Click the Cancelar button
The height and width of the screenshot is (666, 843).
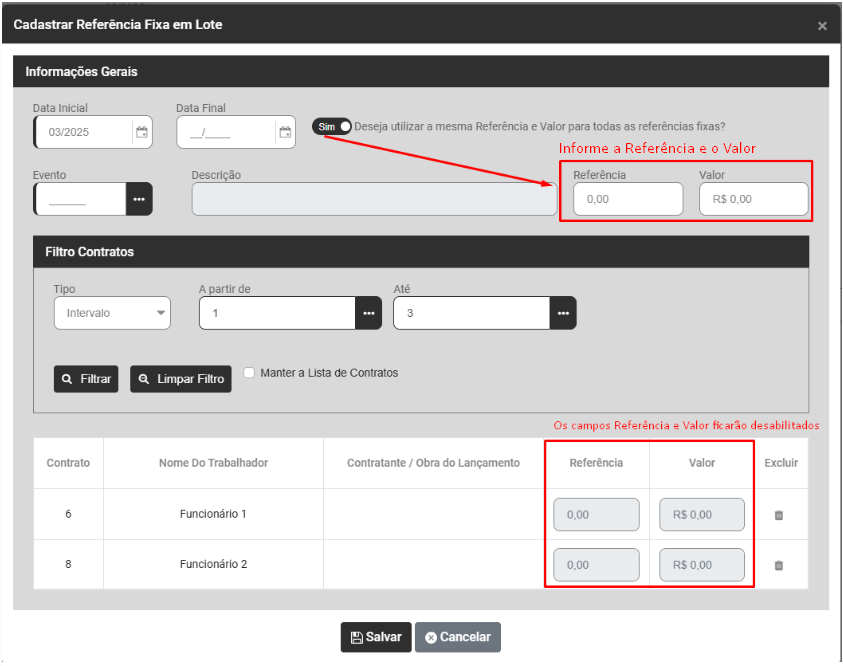point(458,637)
